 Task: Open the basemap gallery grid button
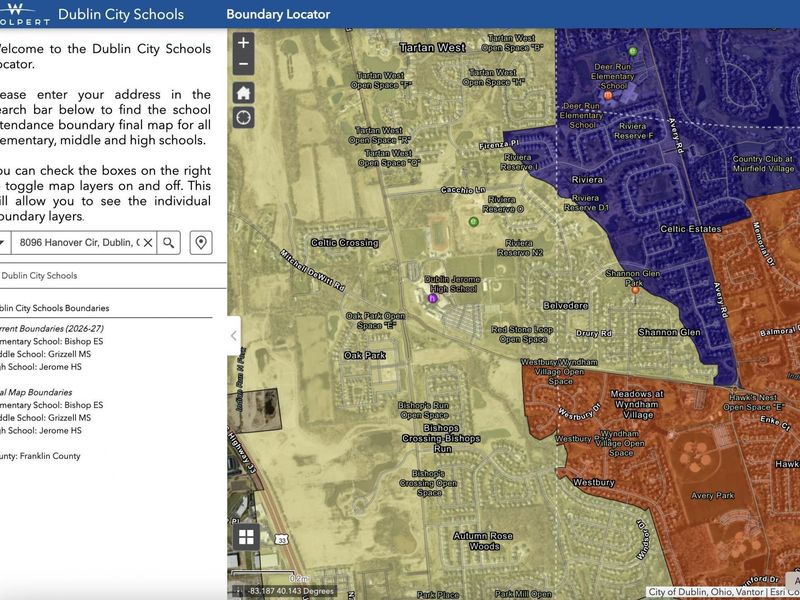coord(246,537)
